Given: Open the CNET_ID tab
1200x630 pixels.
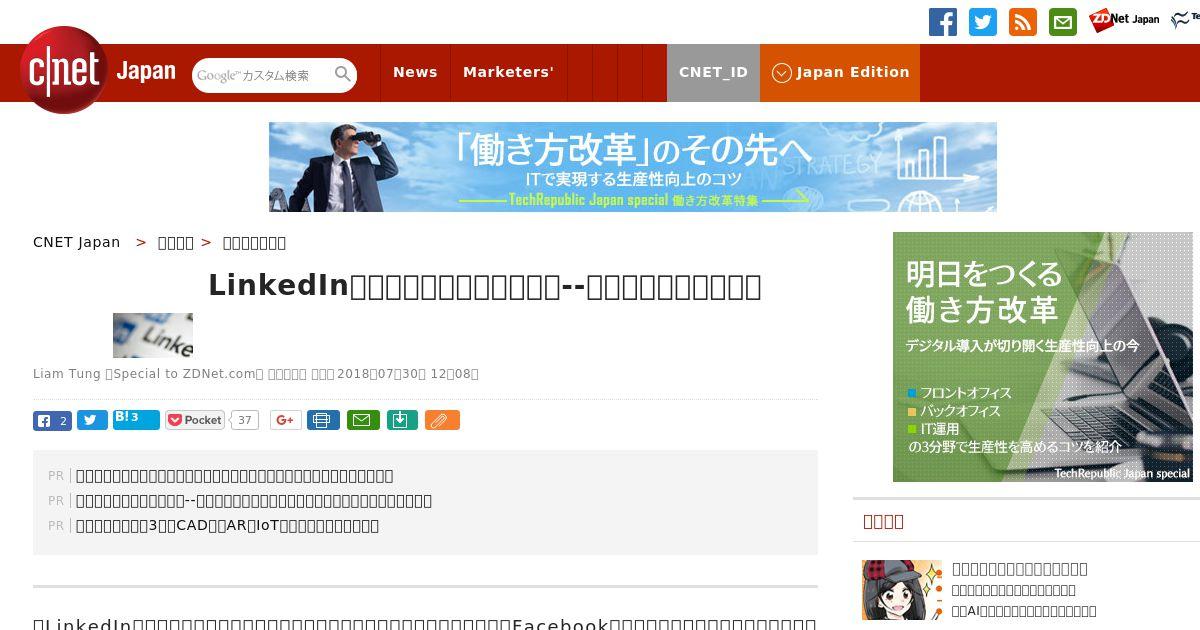Looking at the screenshot, I should 713,72.
